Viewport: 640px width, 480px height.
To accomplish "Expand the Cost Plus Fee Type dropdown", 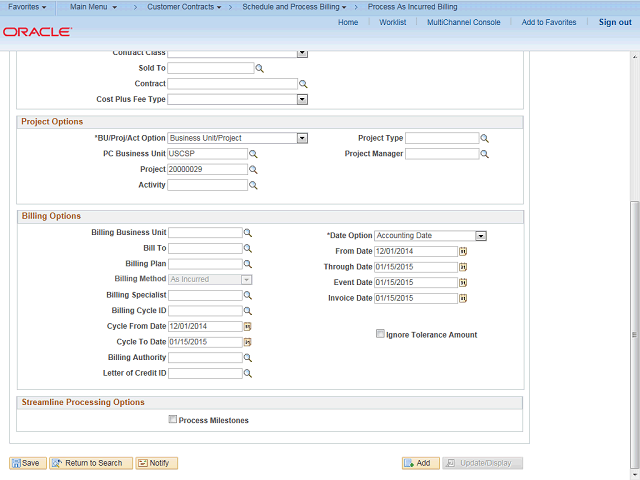I will click(302, 99).
